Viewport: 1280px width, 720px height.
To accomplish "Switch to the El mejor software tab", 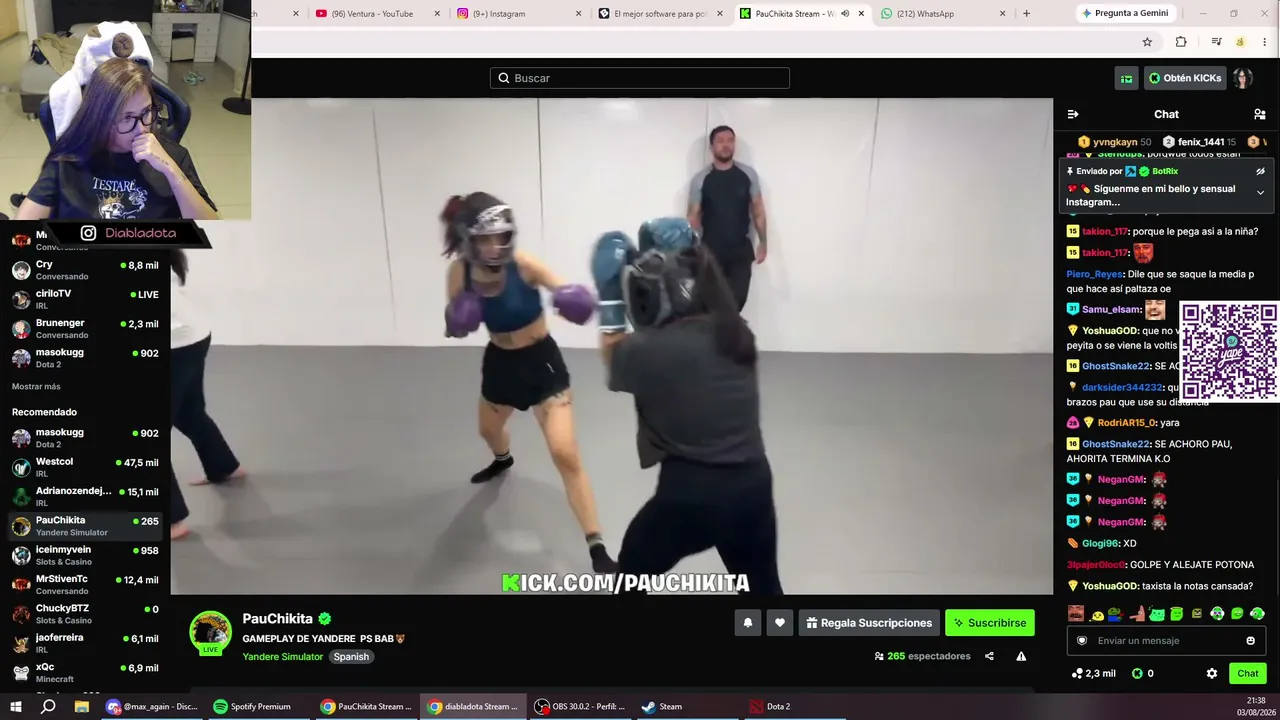I will click(x=658, y=14).
